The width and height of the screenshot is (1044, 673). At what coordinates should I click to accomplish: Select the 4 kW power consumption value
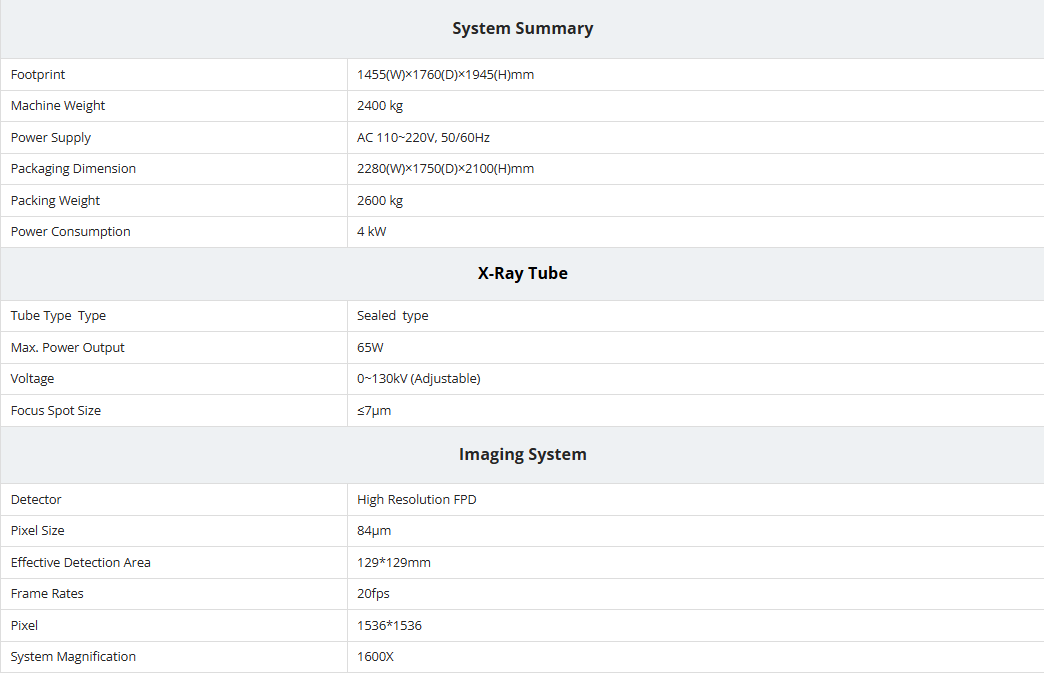[x=371, y=232]
